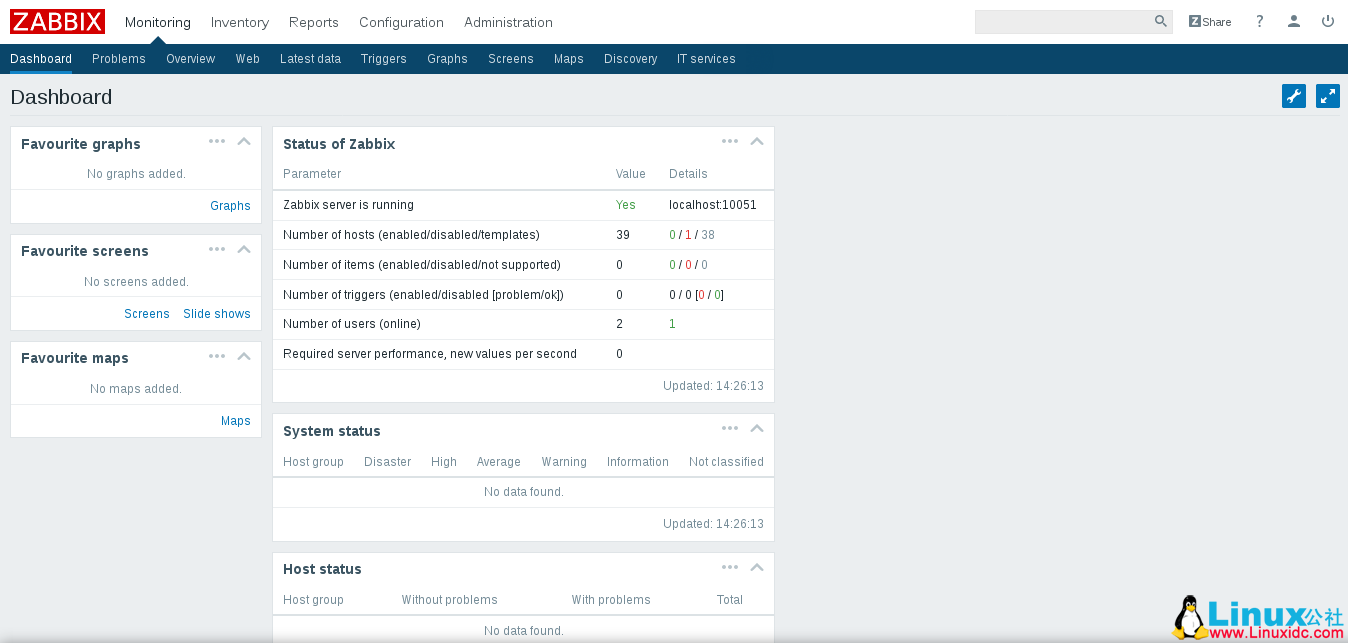Switch to the Problems tab
The width and height of the screenshot is (1348, 643).
[x=119, y=59]
